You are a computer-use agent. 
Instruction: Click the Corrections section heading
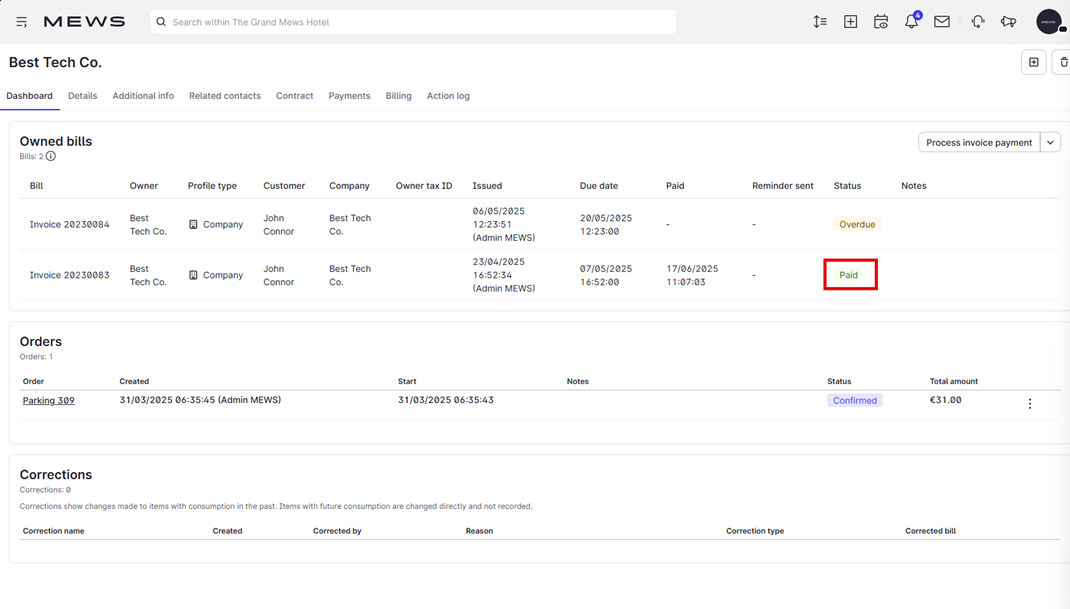click(x=55, y=475)
